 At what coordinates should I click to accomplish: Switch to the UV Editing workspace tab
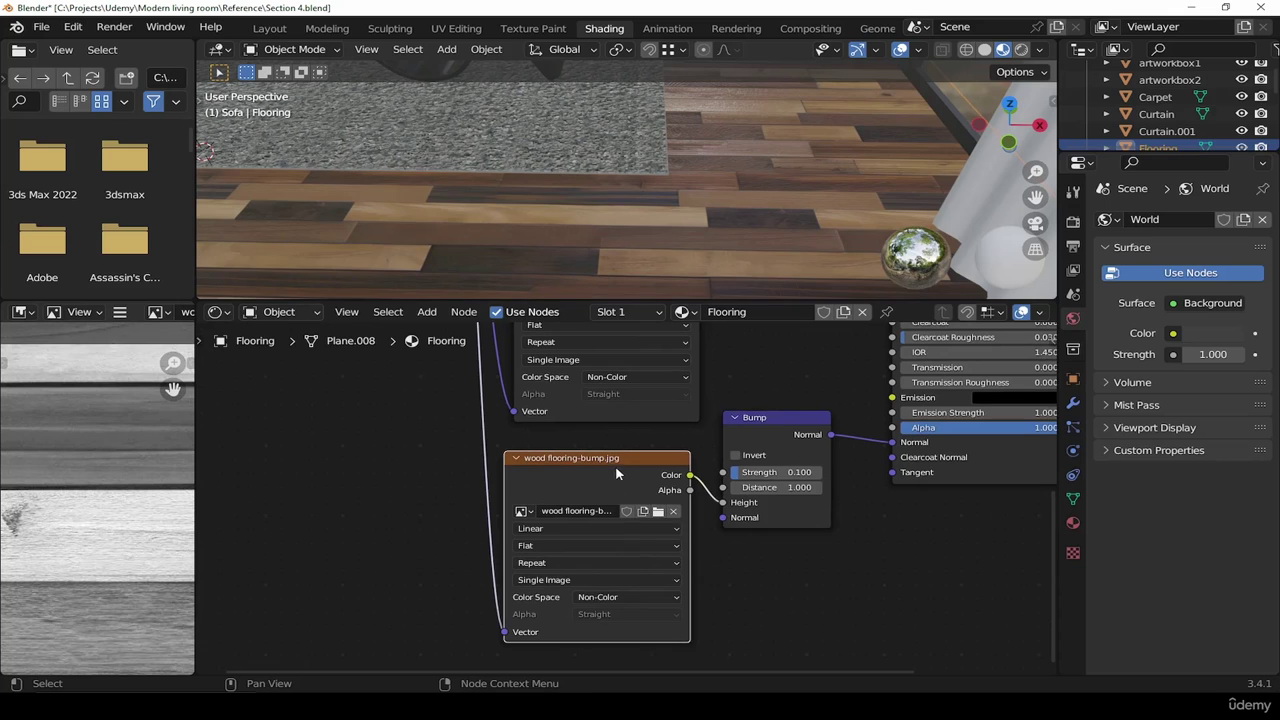click(456, 28)
